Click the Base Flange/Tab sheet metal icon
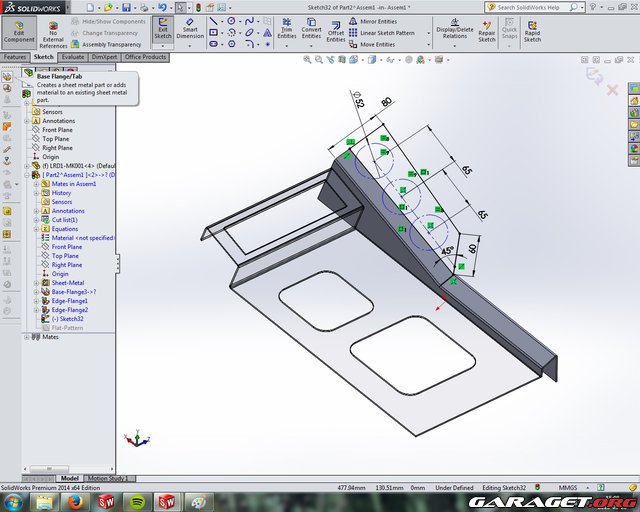The image size is (640, 512). pyautogui.click(x=27, y=75)
